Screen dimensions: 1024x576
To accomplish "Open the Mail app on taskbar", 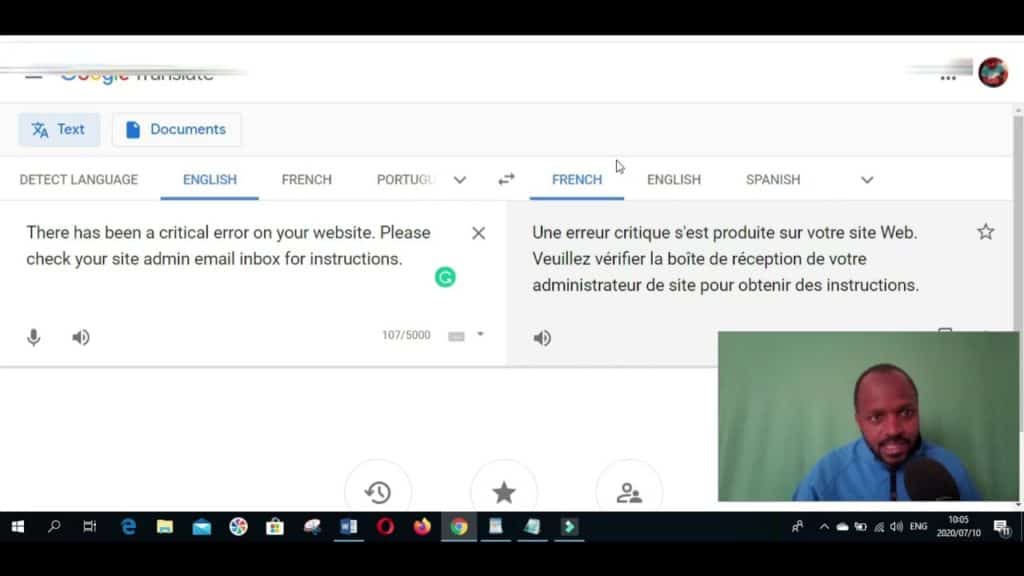I will [x=202, y=526].
